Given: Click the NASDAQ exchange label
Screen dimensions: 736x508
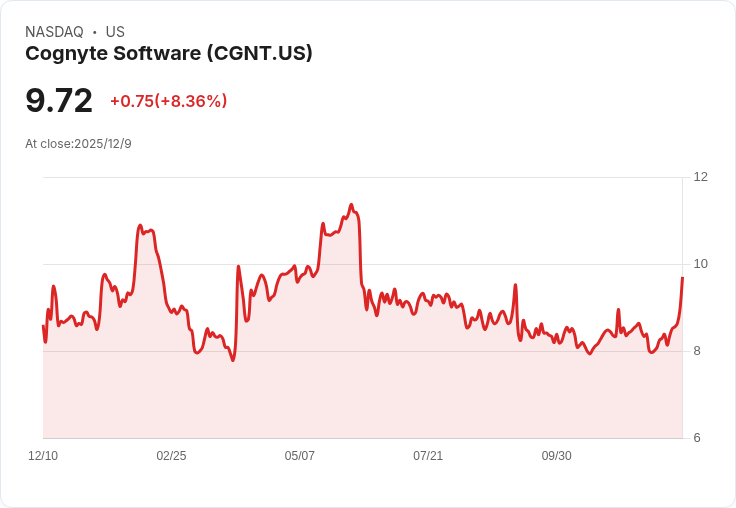Looking at the screenshot, I should point(54,32).
